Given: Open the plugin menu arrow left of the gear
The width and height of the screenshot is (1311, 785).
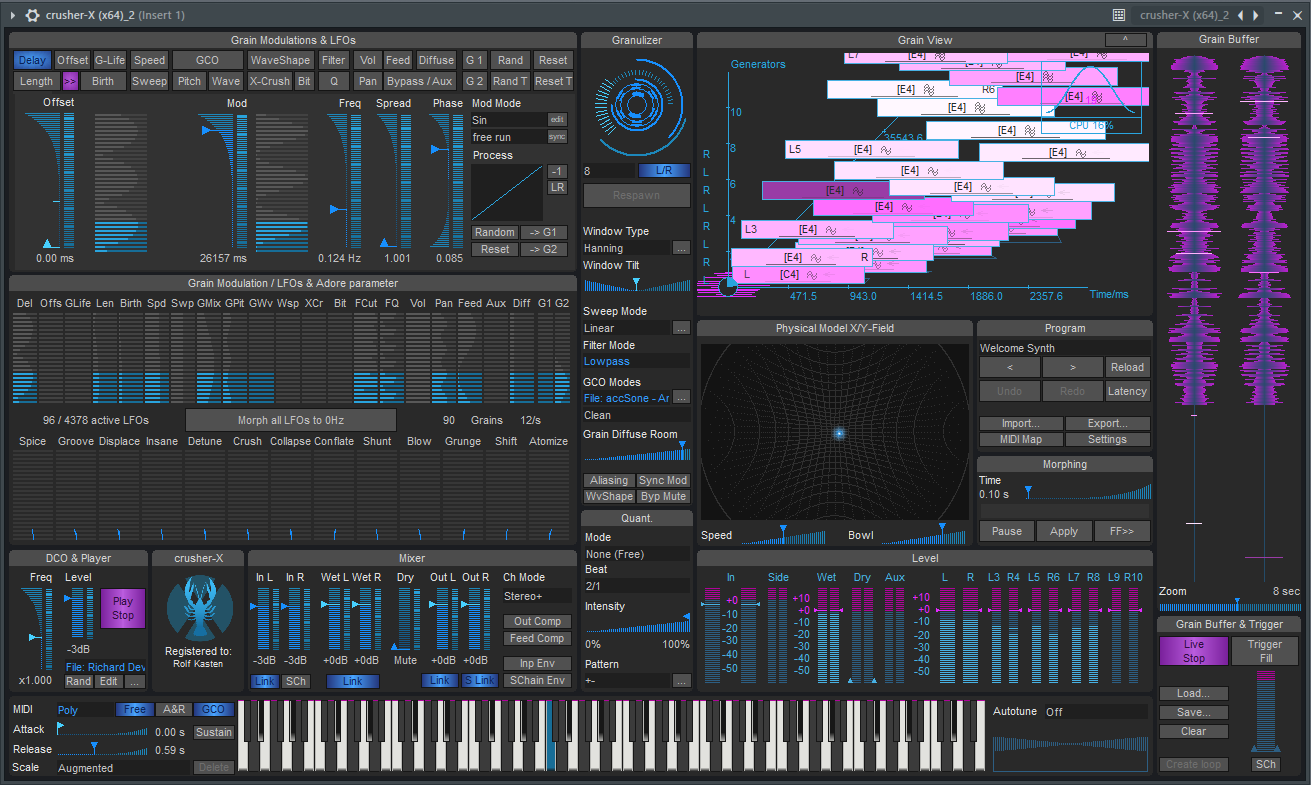Looking at the screenshot, I should [x=13, y=15].
